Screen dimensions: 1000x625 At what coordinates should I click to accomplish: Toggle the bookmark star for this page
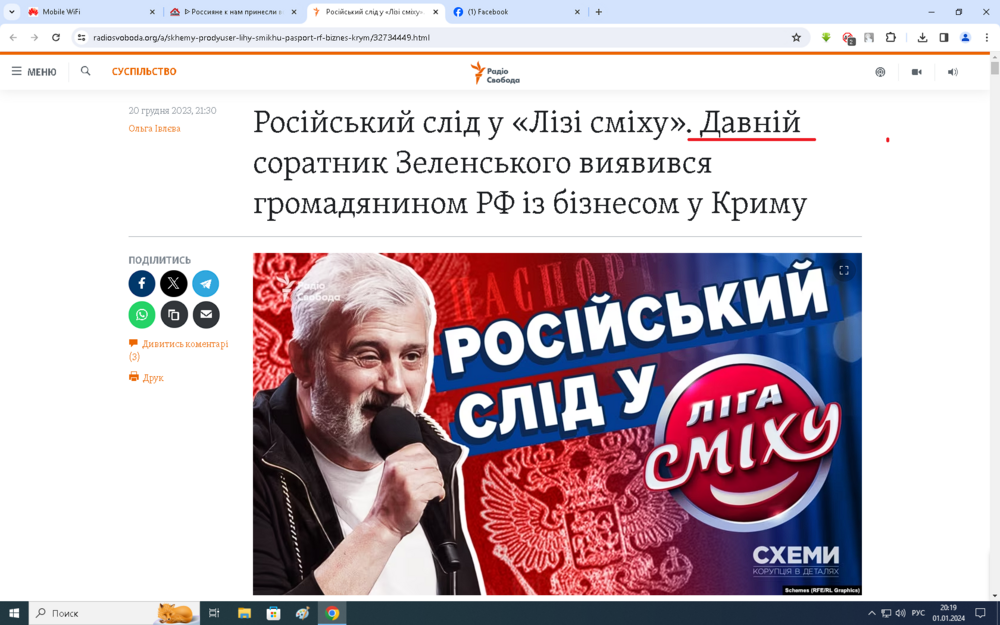click(796, 37)
